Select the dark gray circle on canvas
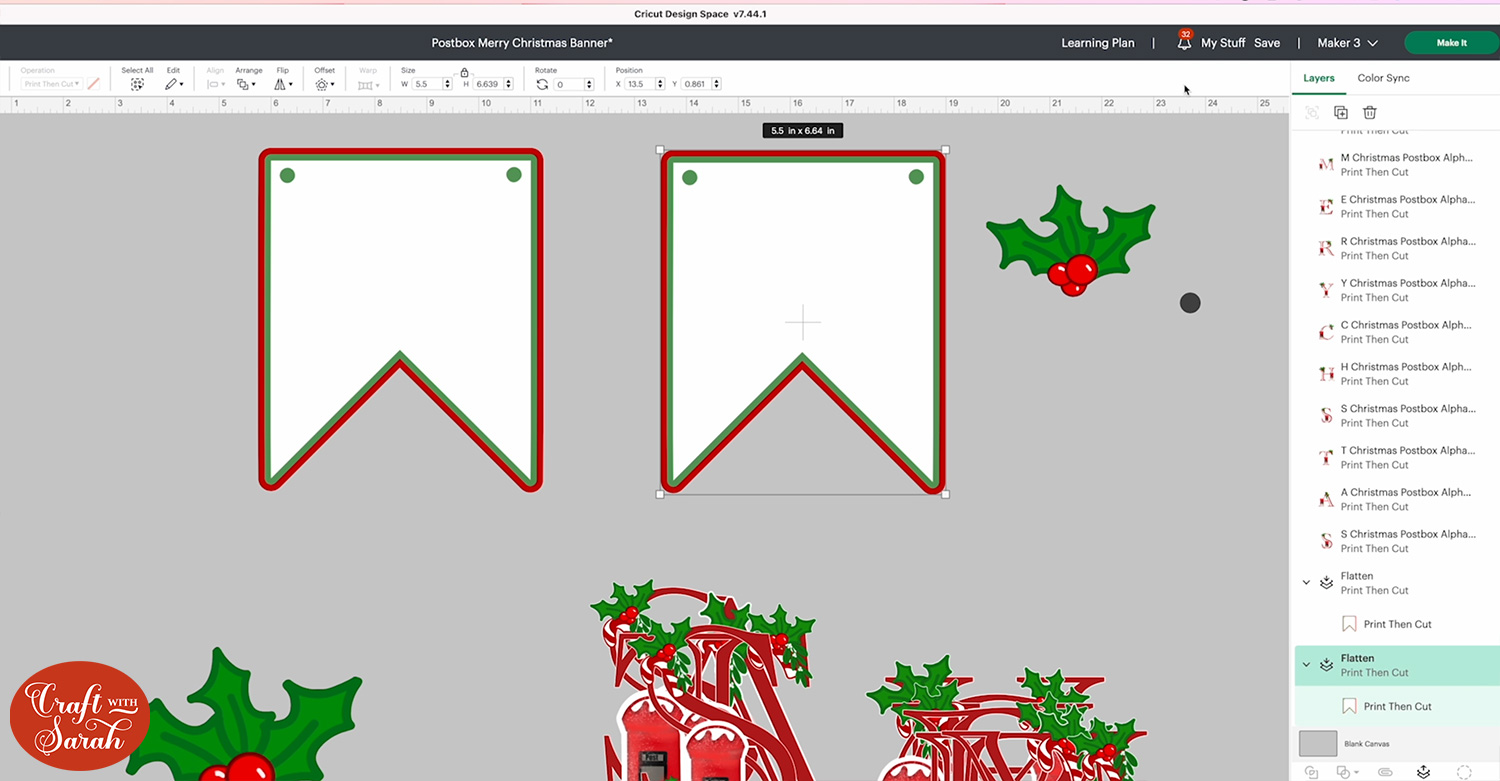Image resolution: width=1500 pixels, height=781 pixels. click(x=1190, y=303)
